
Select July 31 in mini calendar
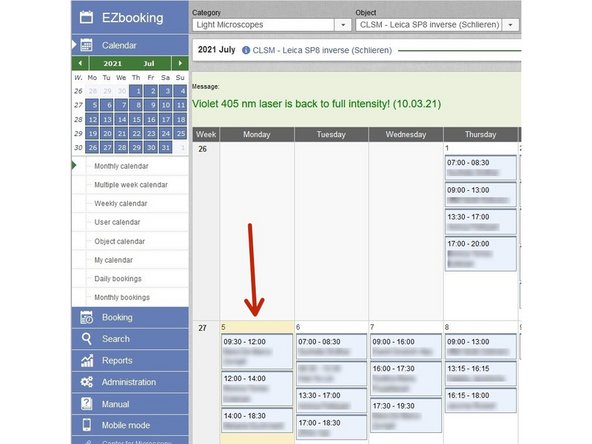click(165, 147)
